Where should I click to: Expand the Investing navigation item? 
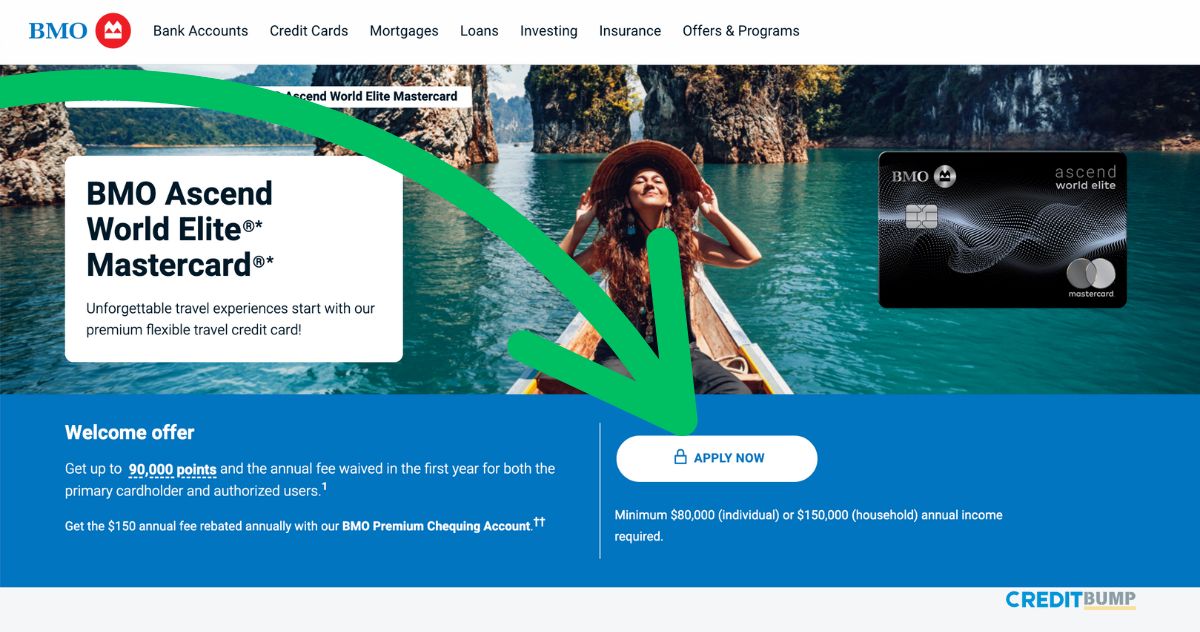pos(548,31)
